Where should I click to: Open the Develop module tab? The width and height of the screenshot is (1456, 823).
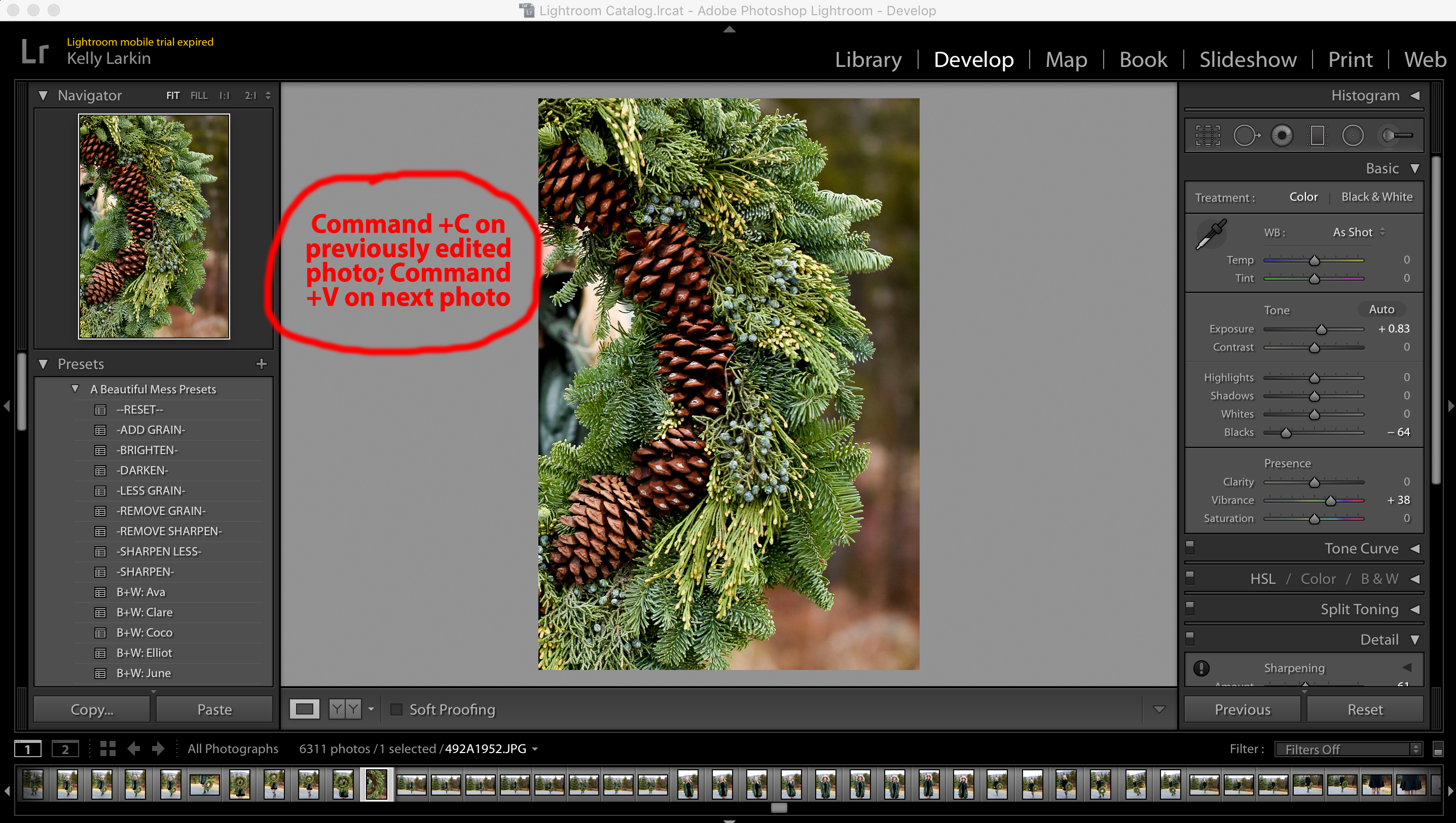click(x=999, y=59)
